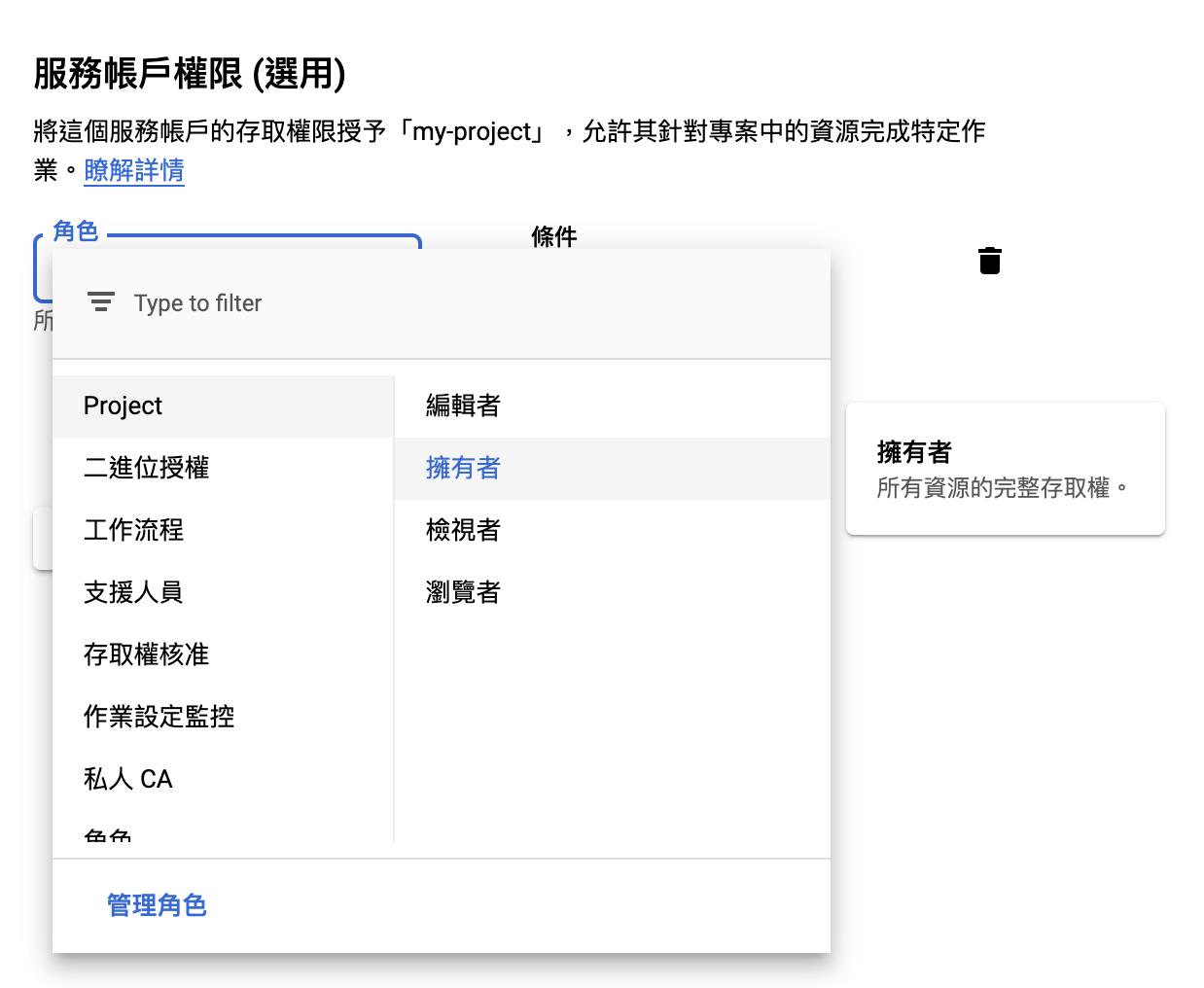Screen dimensions: 1204x988
Task: Click the 管理角色 link
Action: click(x=157, y=905)
